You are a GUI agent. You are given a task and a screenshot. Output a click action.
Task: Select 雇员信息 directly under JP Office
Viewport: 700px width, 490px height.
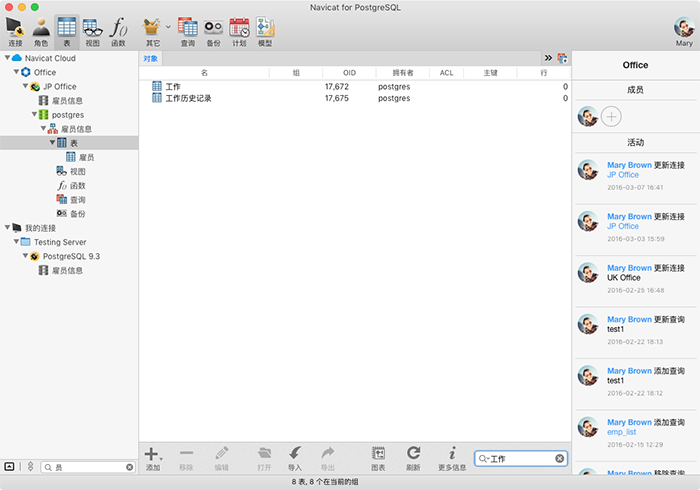(x=61, y=100)
